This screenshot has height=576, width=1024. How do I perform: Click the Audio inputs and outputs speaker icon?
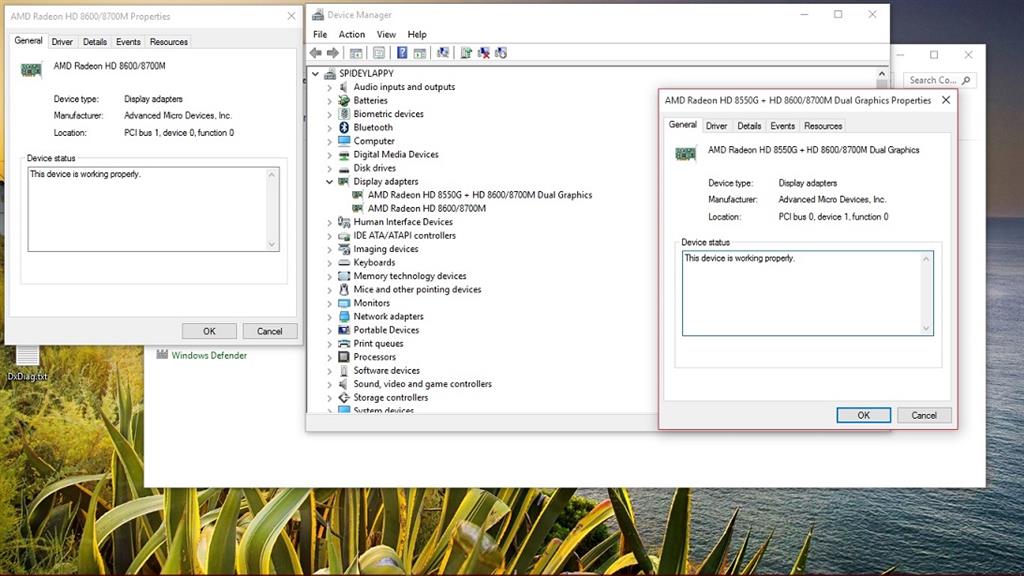click(344, 87)
